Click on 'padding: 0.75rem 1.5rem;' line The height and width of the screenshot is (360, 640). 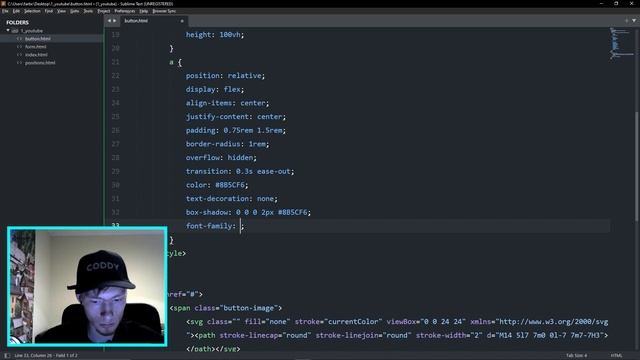[x=236, y=130]
